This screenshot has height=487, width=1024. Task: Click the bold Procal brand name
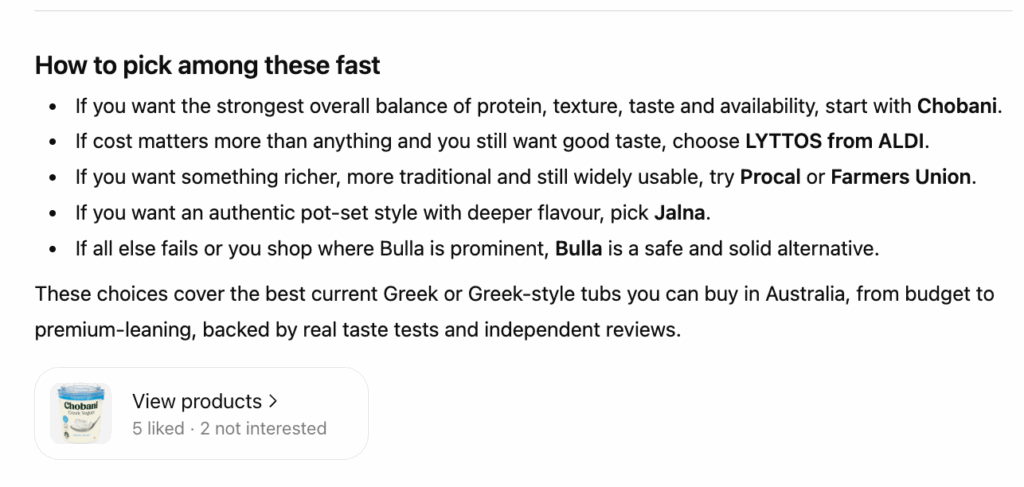[x=770, y=178]
